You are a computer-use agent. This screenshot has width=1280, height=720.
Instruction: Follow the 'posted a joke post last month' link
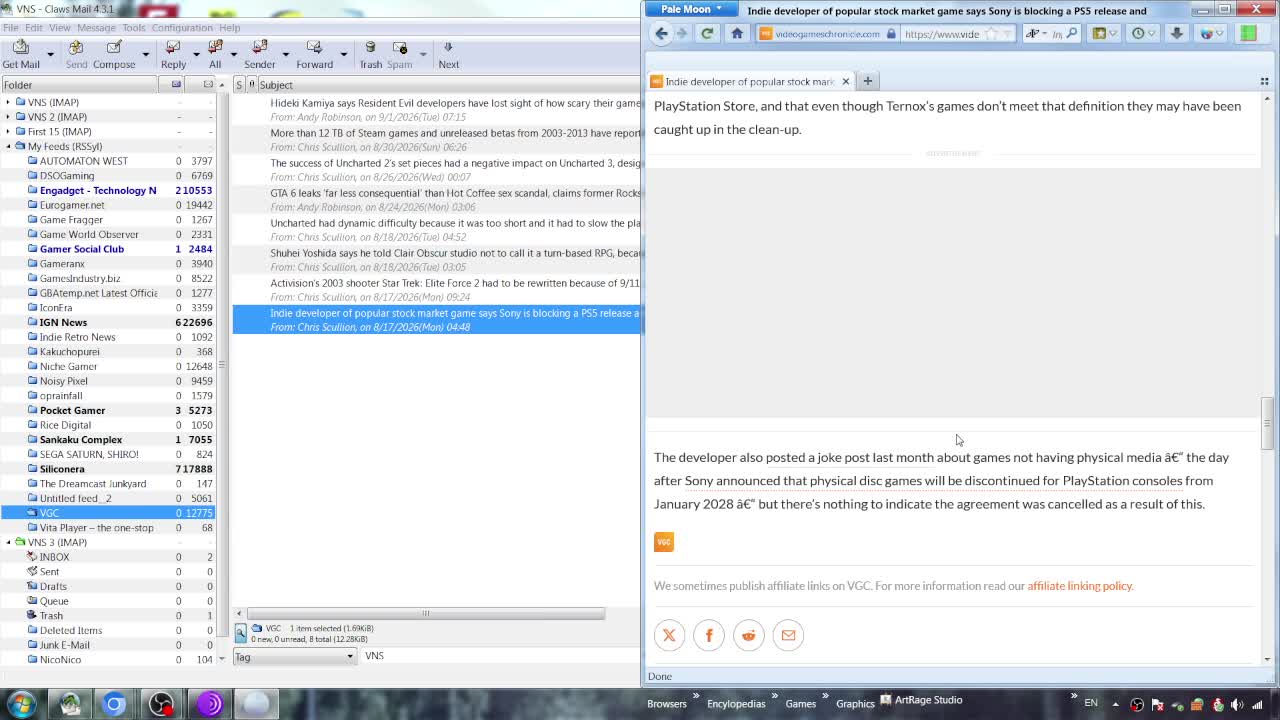[850, 457]
